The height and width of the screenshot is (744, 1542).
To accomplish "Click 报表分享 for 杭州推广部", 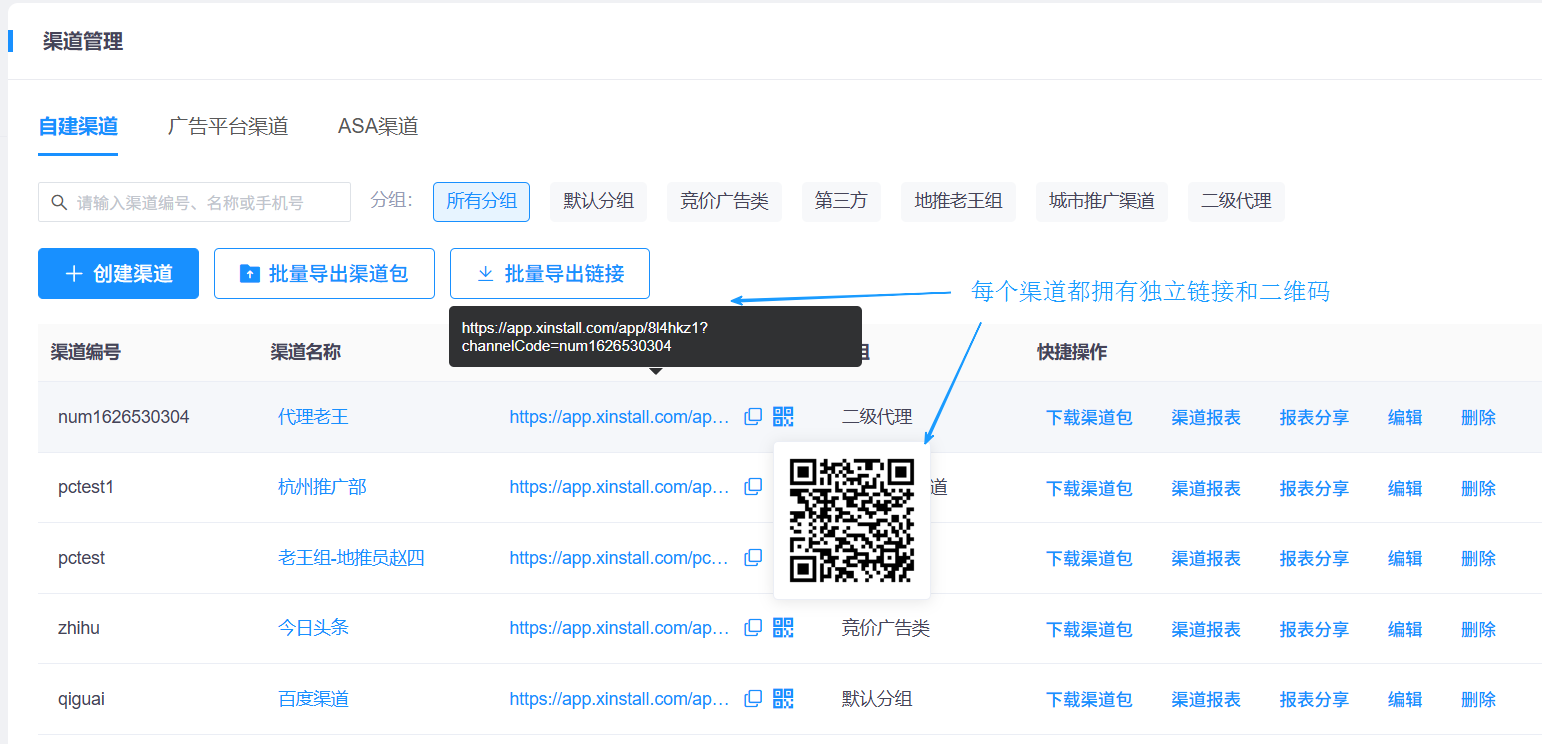I will pos(1314,488).
